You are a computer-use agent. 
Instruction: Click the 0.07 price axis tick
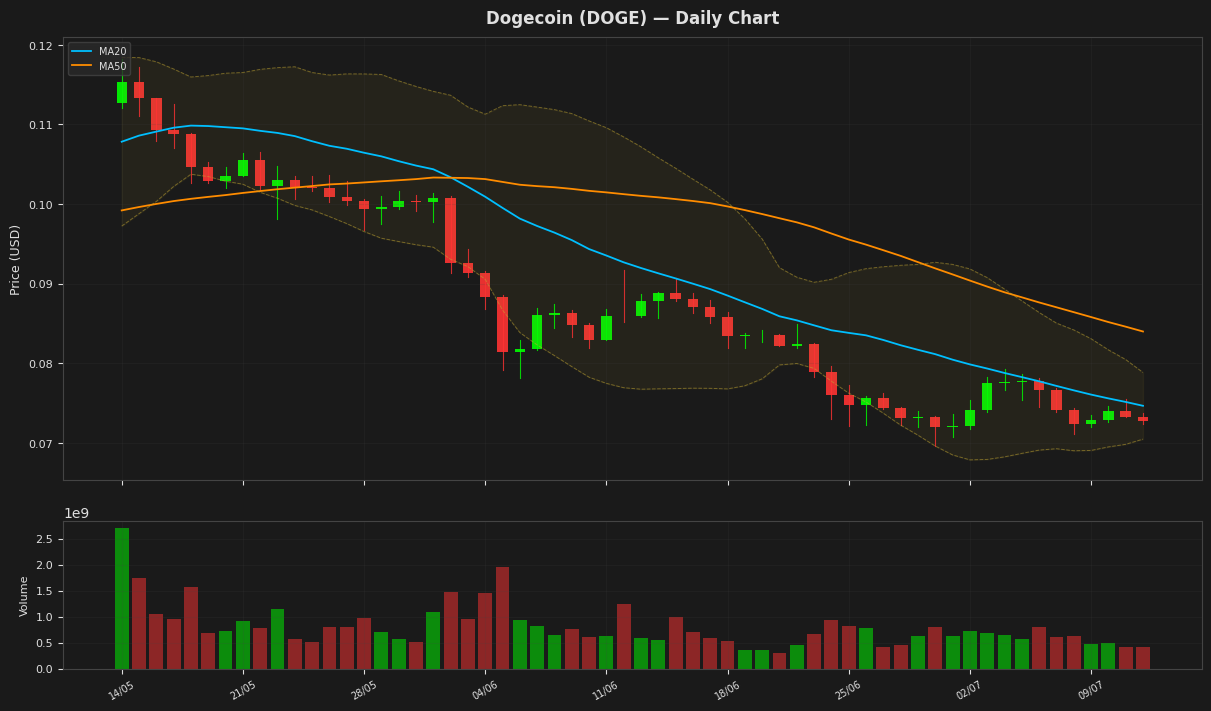tap(41, 444)
